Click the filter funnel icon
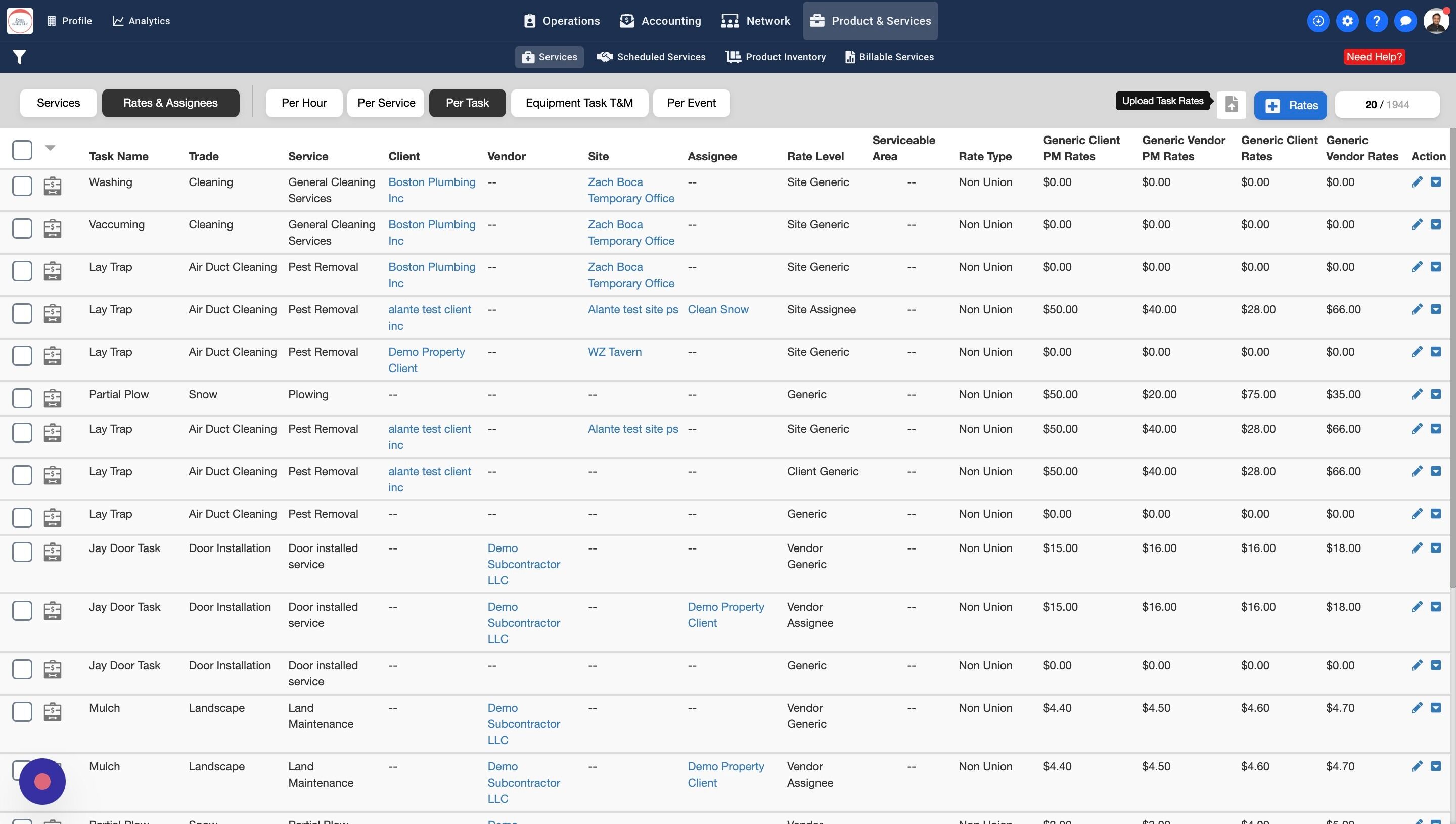The width and height of the screenshot is (1456, 824). coord(19,57)
